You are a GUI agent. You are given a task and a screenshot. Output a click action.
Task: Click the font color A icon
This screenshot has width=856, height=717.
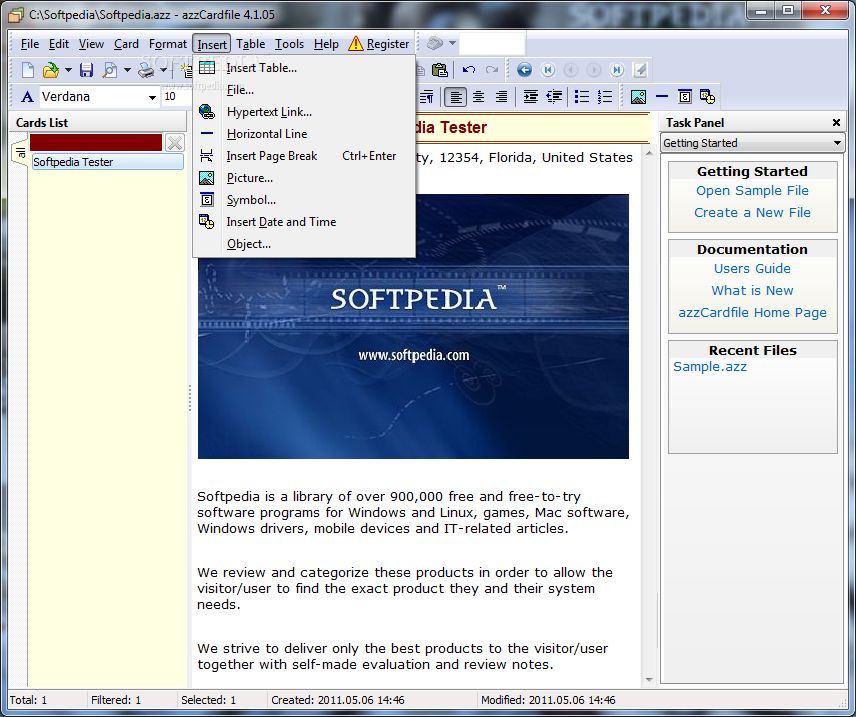(27, 97)
